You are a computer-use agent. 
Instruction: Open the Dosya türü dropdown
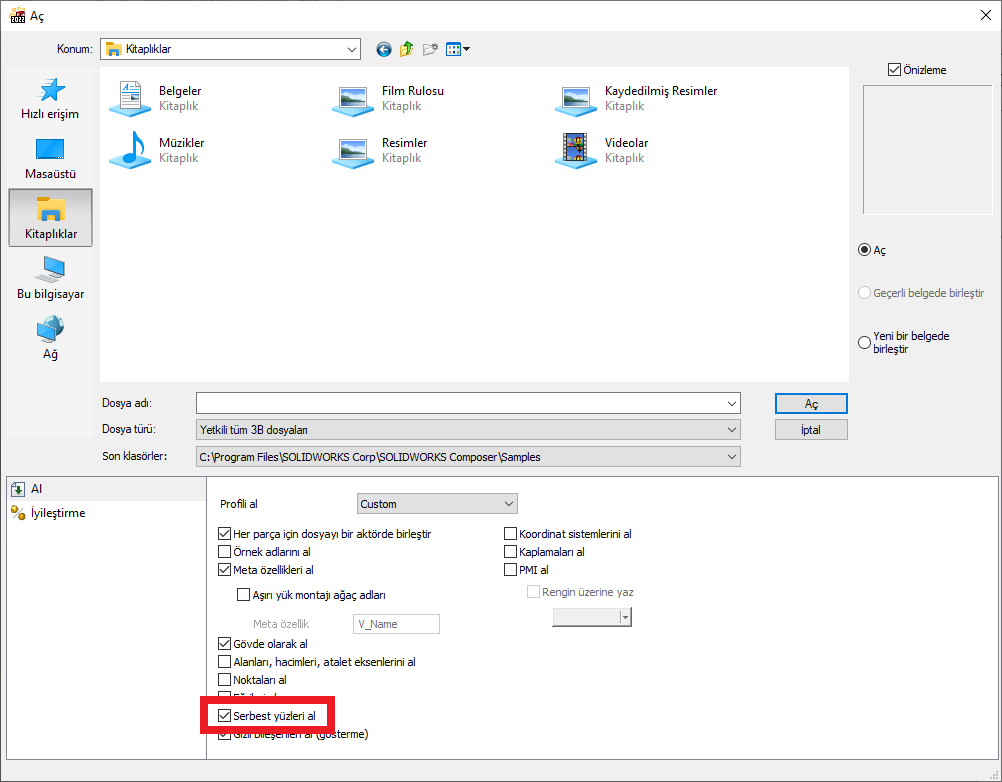468,430
